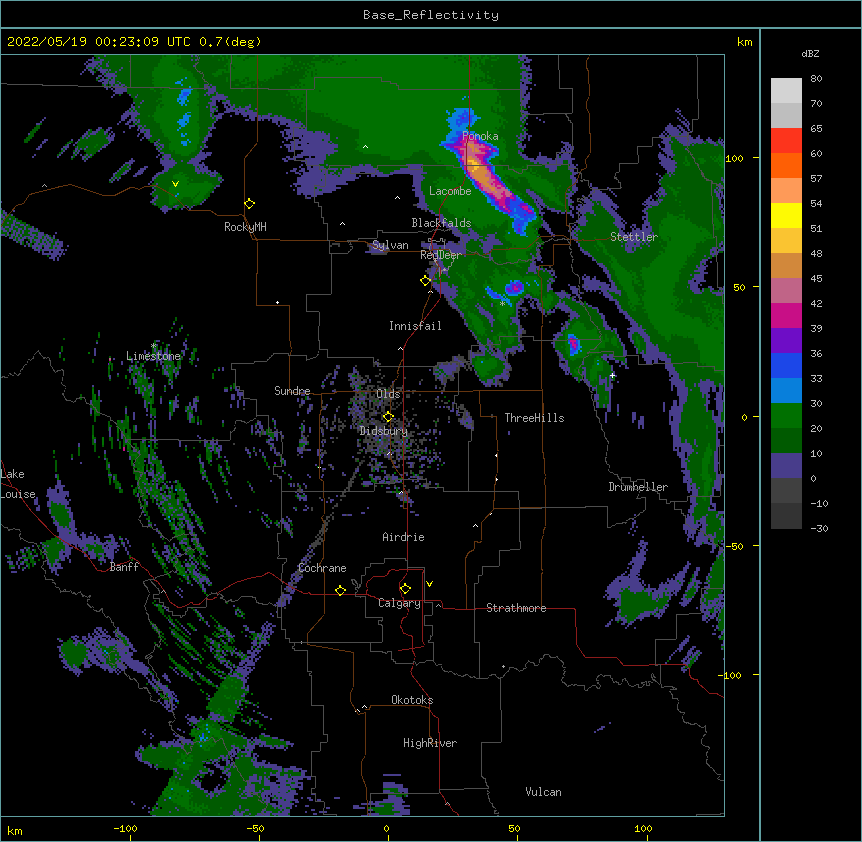
Task: Click the km label beside the timestamp row
Action: tap(744, 42)
